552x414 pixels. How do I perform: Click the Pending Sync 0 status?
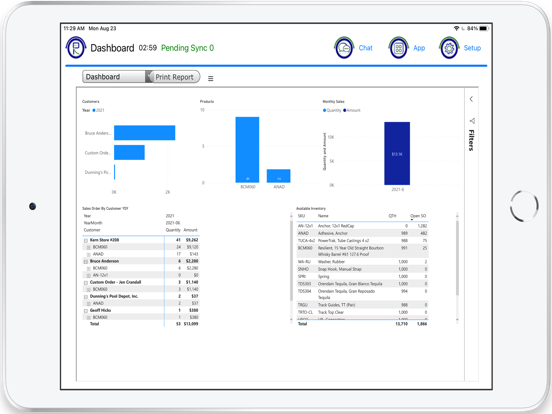(187, 48)
